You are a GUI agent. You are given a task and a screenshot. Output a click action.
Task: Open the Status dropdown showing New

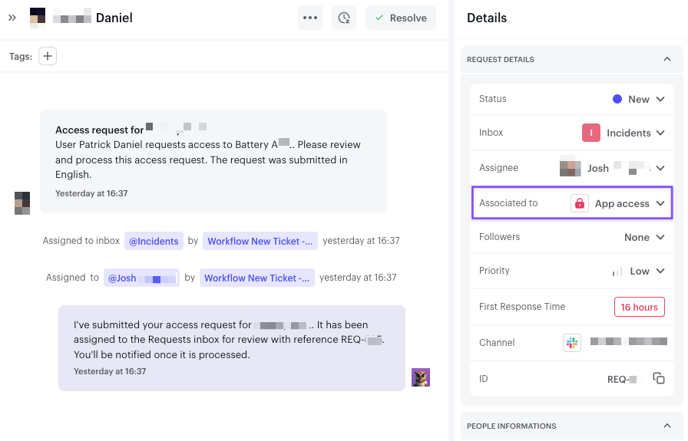[x=638, y=99]
